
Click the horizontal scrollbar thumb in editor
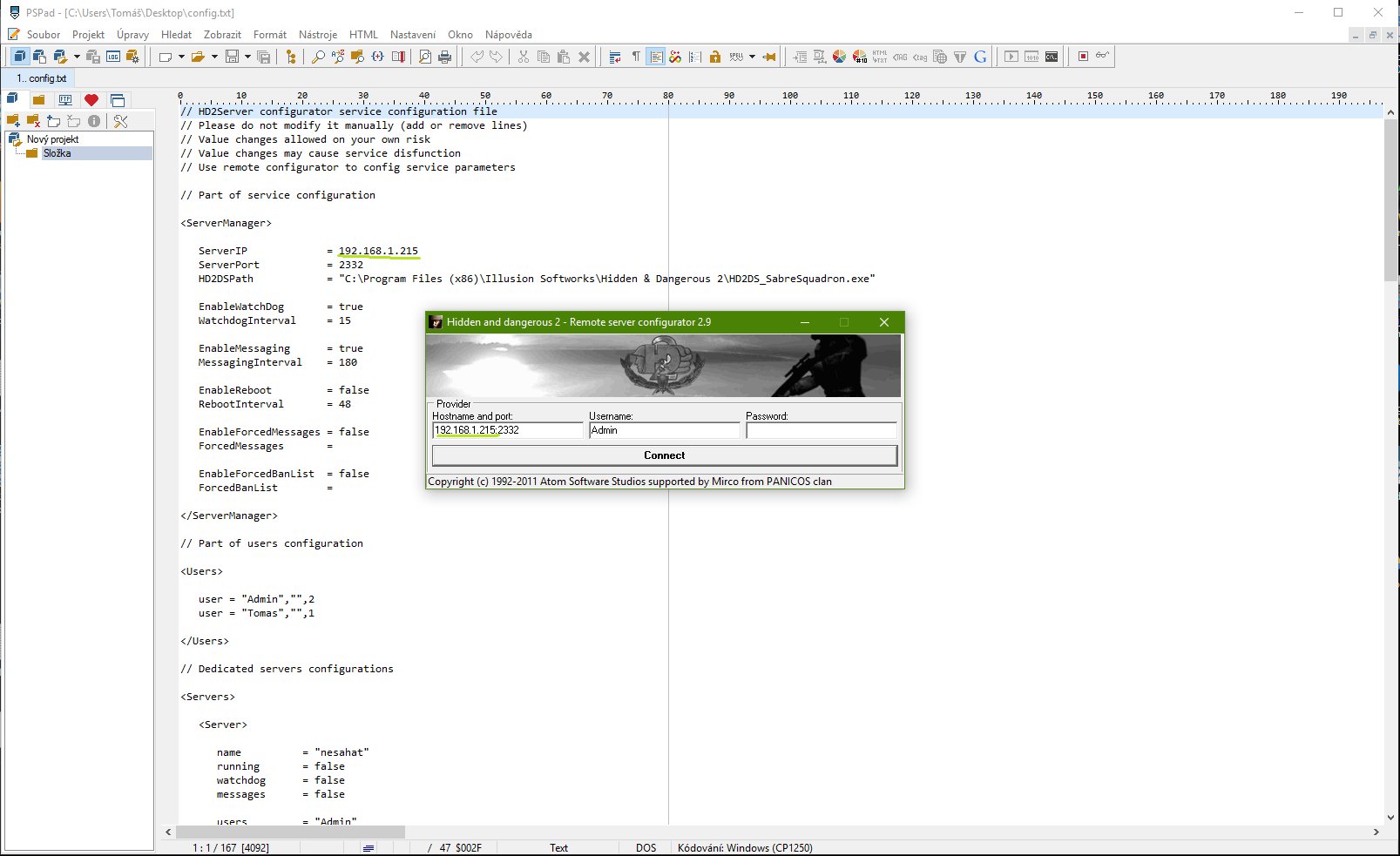point(291,832)
